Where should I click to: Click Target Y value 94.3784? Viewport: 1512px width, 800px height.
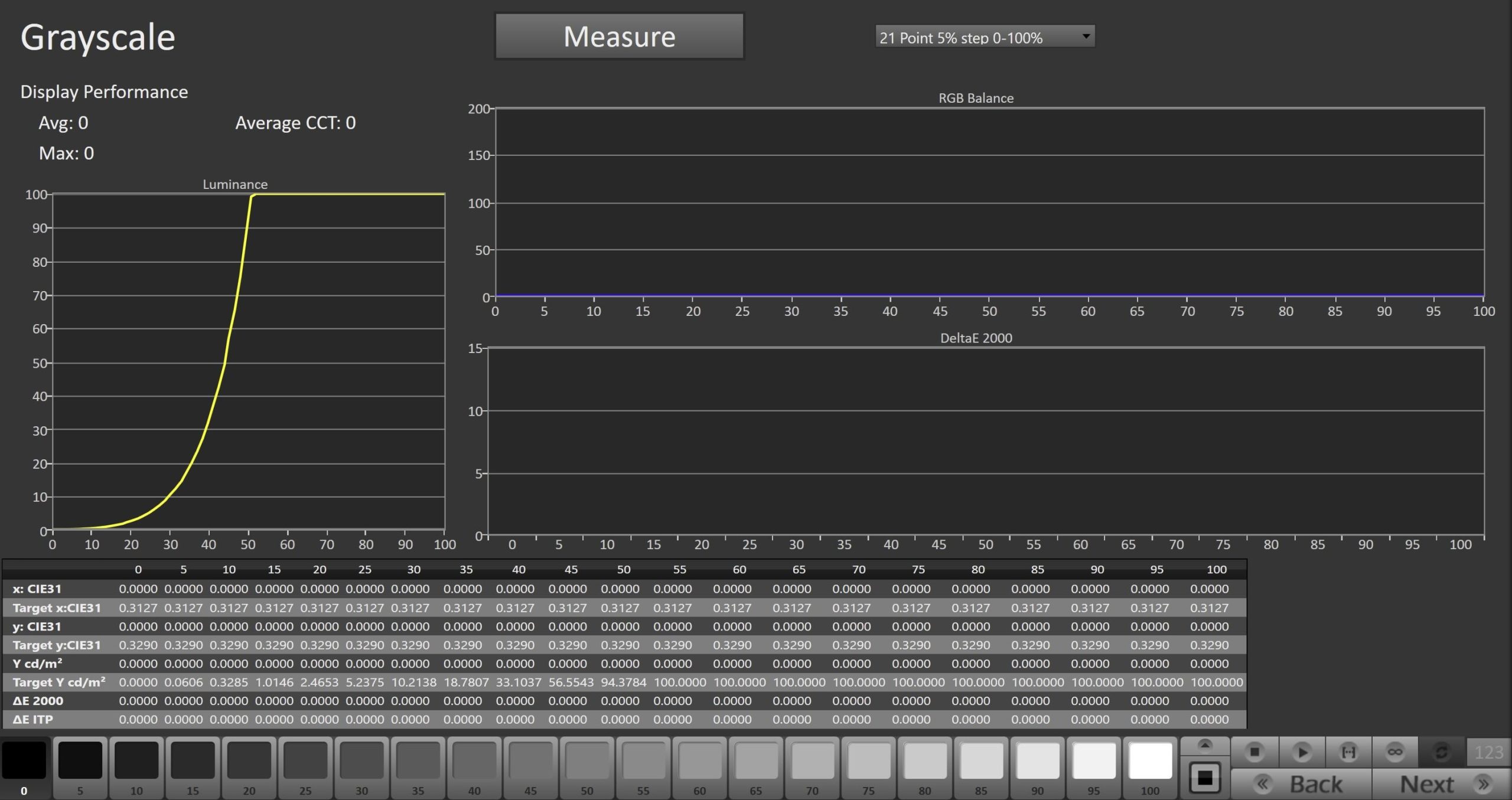(x=623, y=682)
